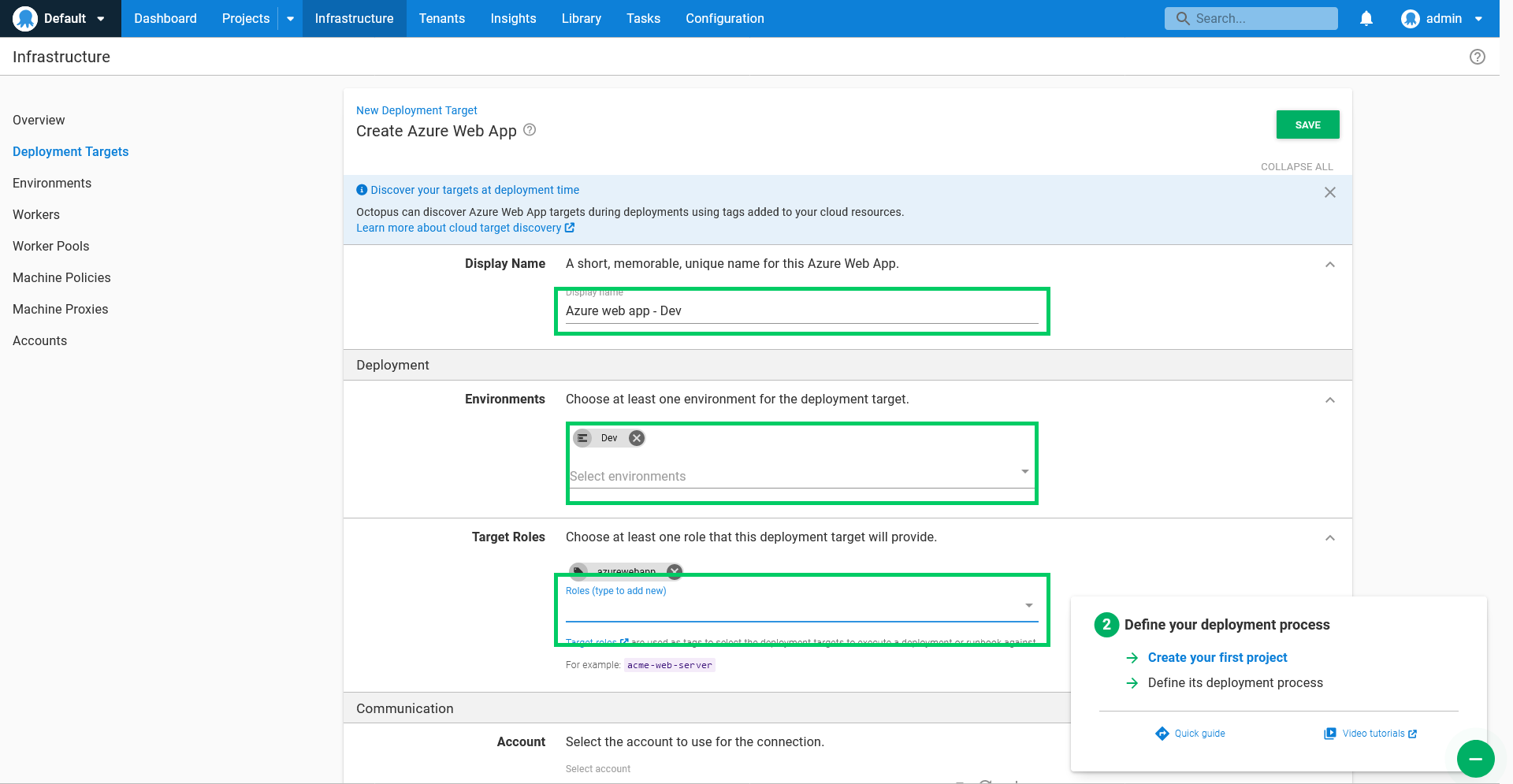The image size is (1513, 784).
Task: Click the Octopus logo avatar
Action: (x=25, y=18)
